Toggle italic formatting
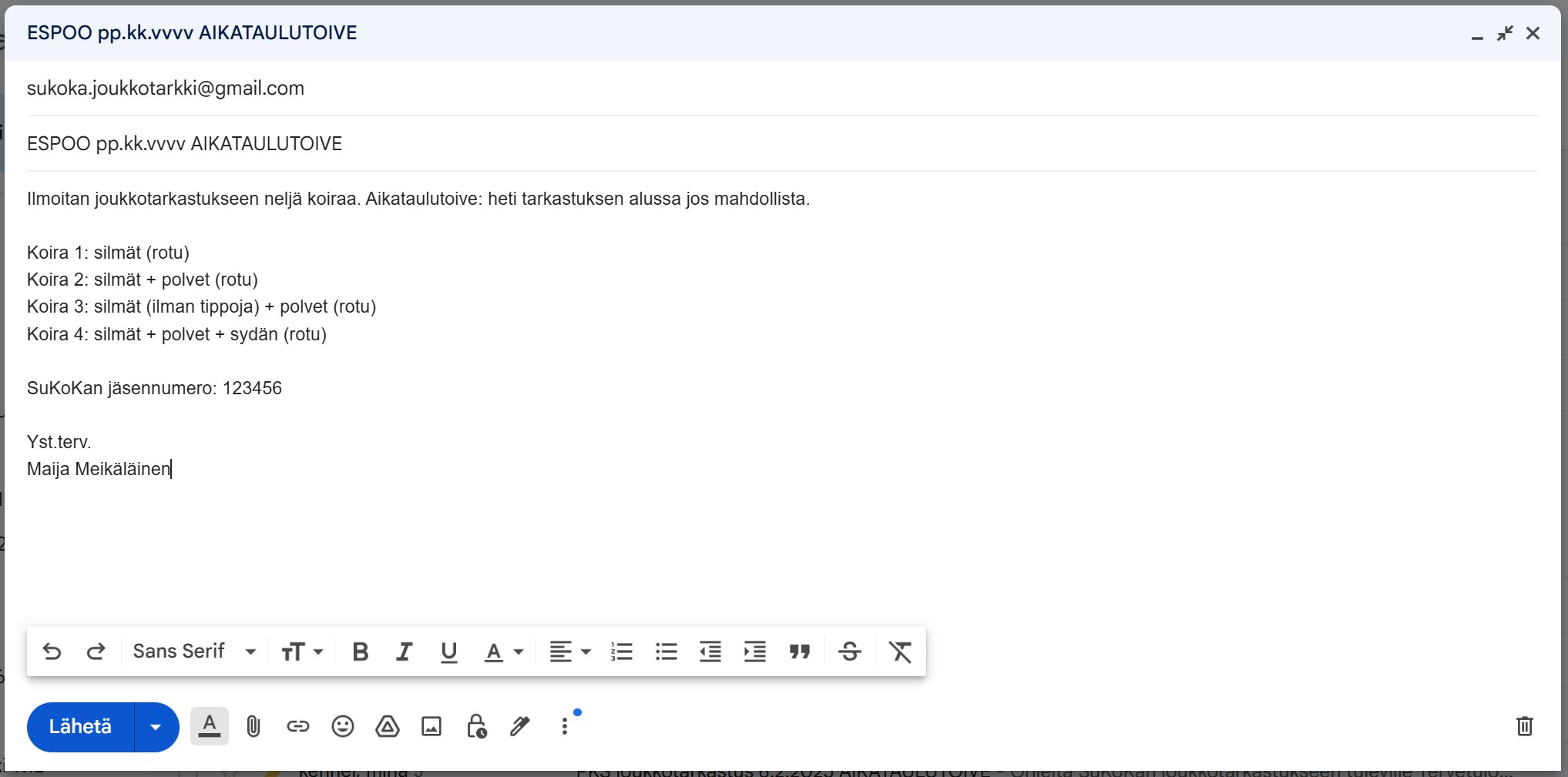Screen dimensions: 1568x777 pyautogui.click(x=404, y=651)
